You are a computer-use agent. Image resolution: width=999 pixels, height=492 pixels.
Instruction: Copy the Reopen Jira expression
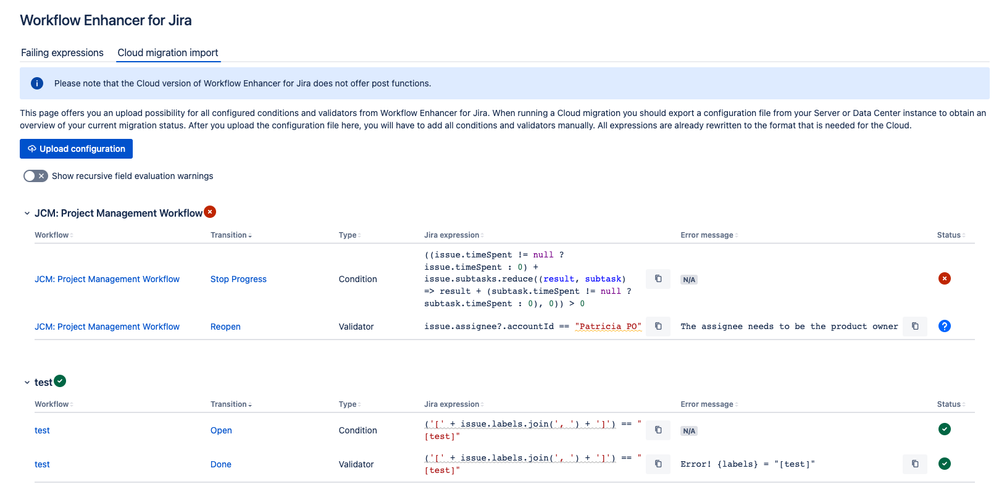click(658, 326)
